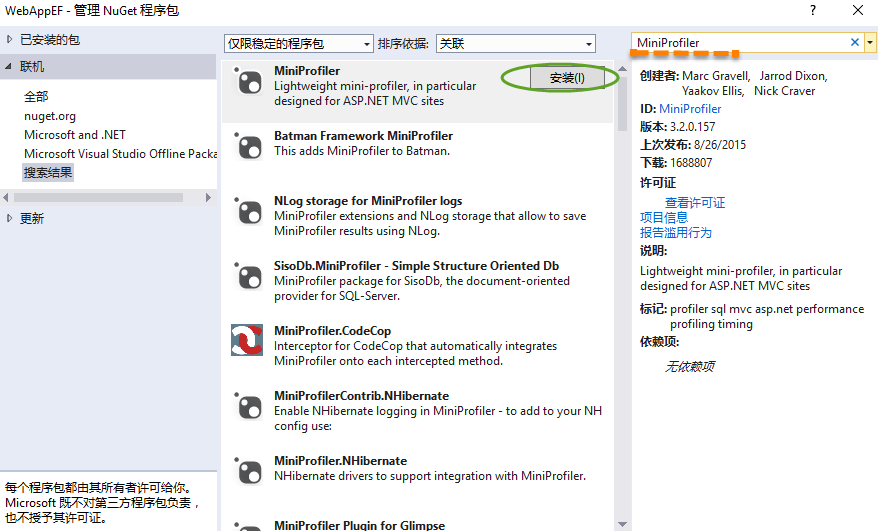Viewport: 878px width, 531px height.
Task: Click the MiniProfiler.NHibernate package icon
Action: pos(247,472)
